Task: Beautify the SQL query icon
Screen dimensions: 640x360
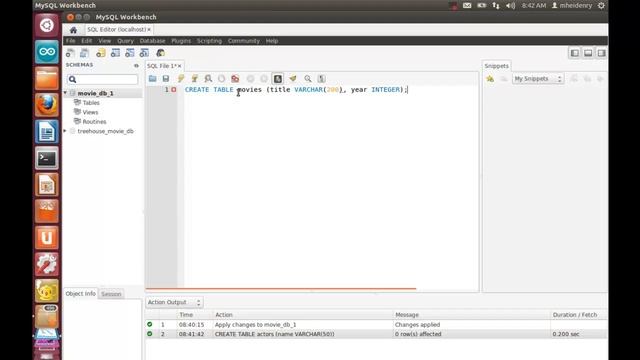Action: [293, 78]
